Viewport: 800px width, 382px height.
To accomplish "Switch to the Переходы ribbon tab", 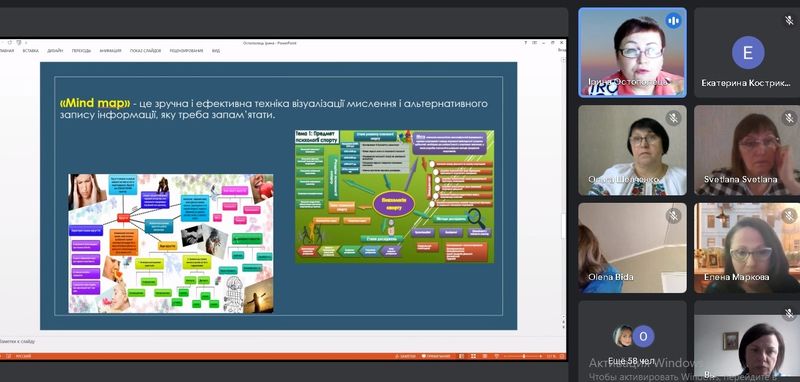I will 81,51.
